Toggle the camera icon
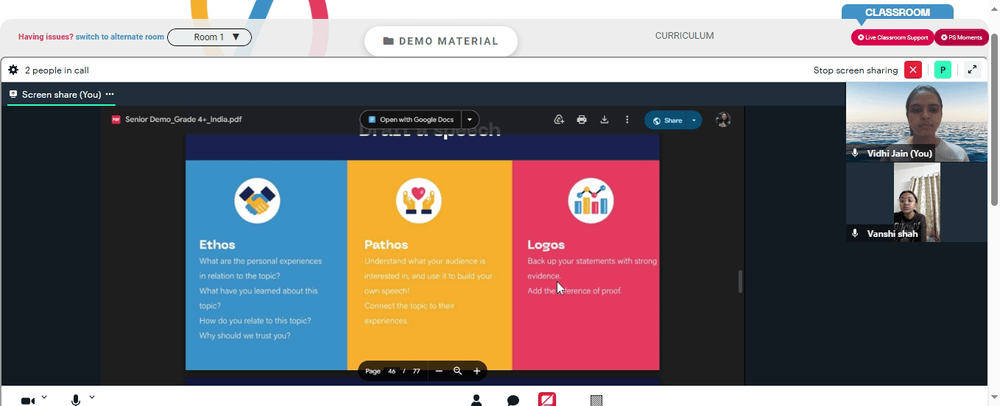 (x=28, y=400)
